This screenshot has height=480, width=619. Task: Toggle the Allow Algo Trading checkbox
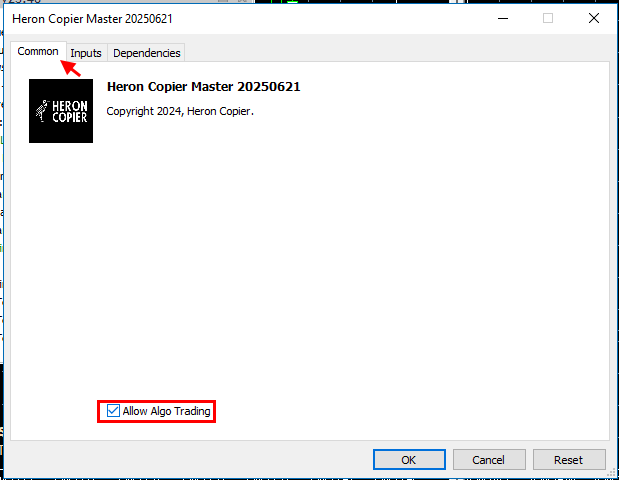click(x=113, y=411)
